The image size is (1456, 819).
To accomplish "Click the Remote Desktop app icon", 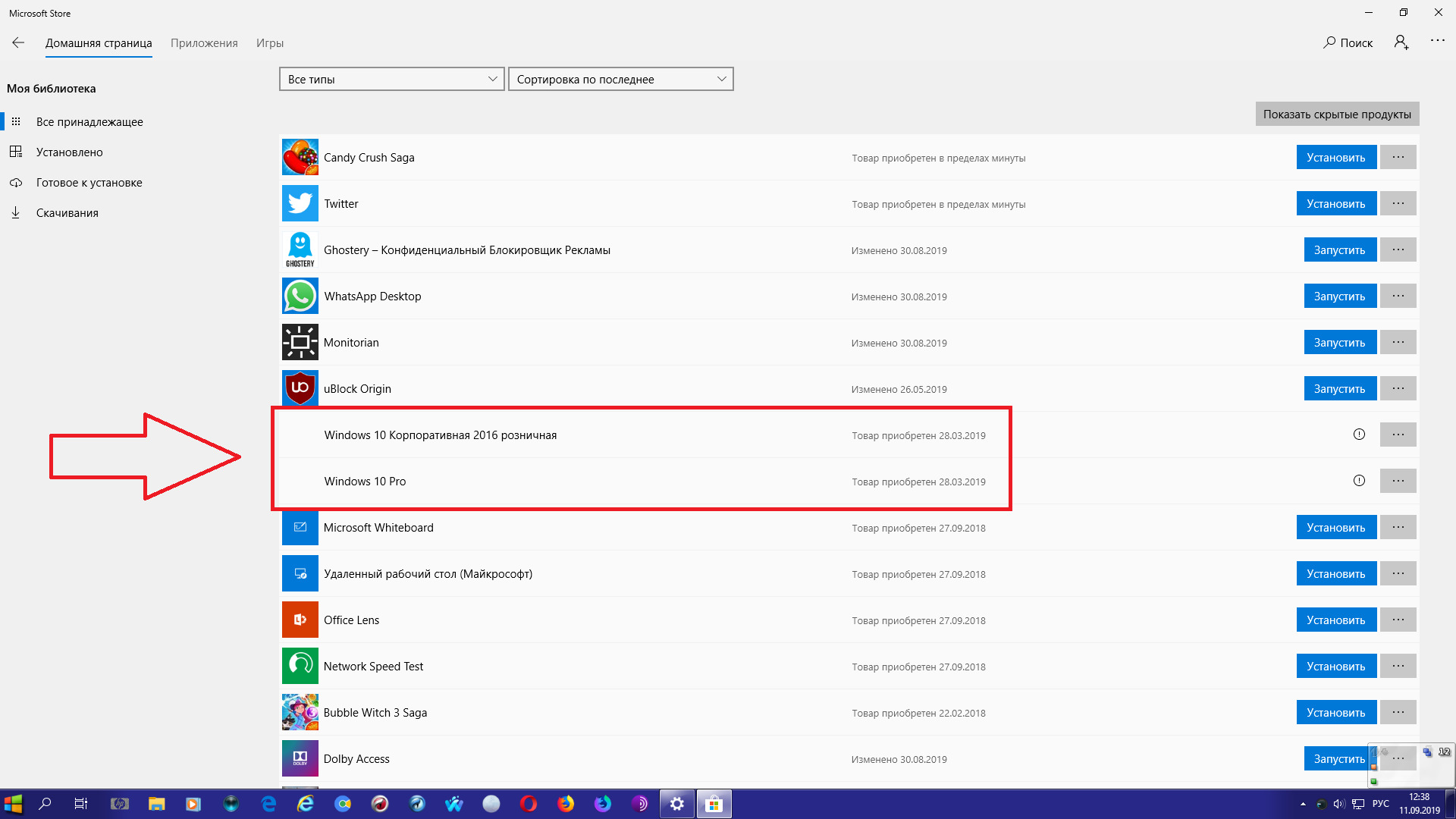I will pyautogui.click(x=300, y=574).
